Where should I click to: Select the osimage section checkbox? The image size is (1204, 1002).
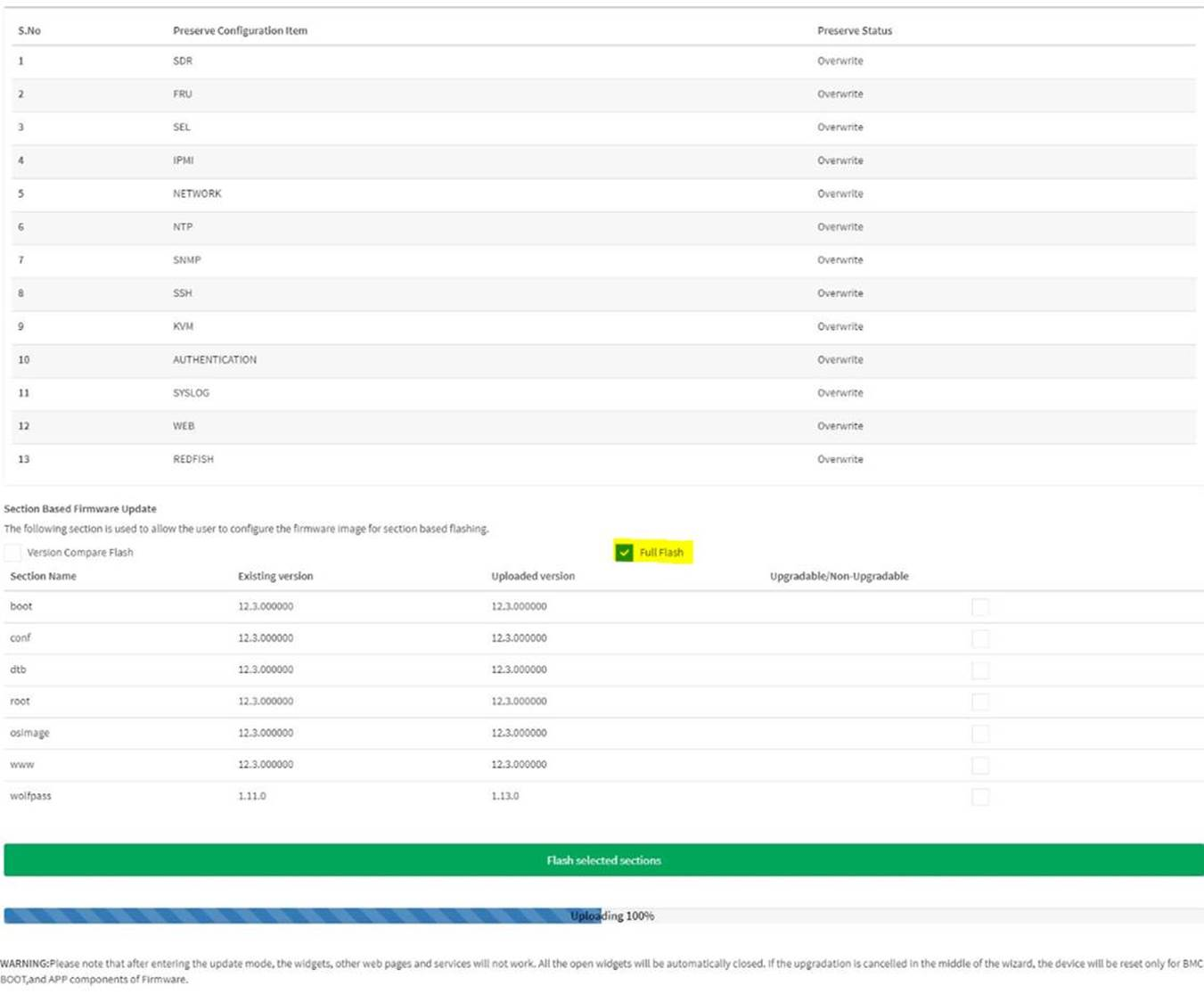pyautogui.click(x=980, y=734)
